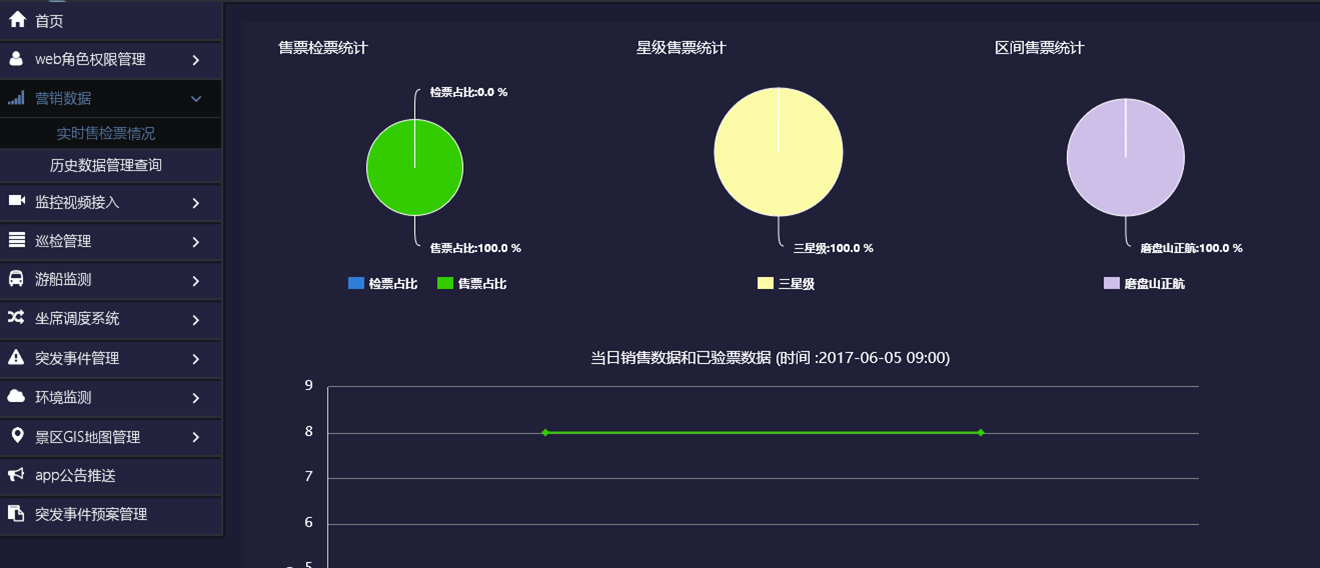Click the shuffle icon beside 坐席调度系统
Image resolution: width=1320 pixels, height=568 pixels.
pos(16,318)
